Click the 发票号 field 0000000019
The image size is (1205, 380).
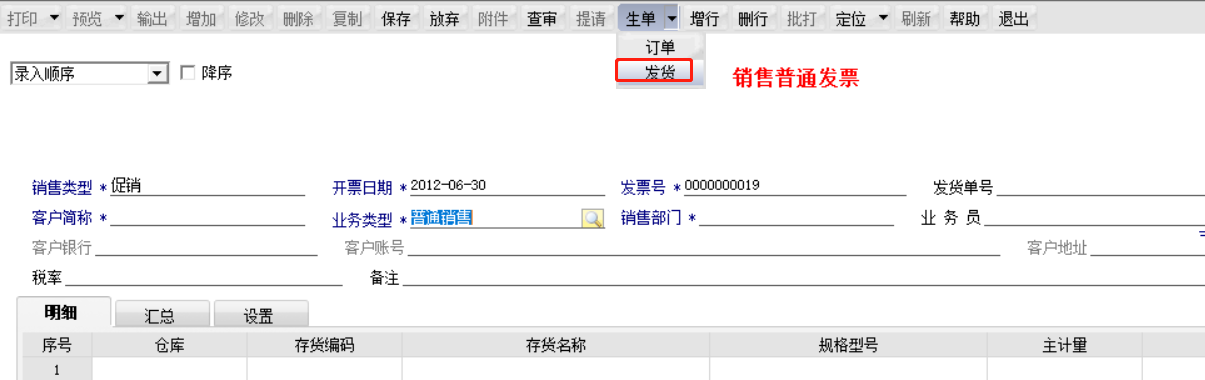coord(795,186)
